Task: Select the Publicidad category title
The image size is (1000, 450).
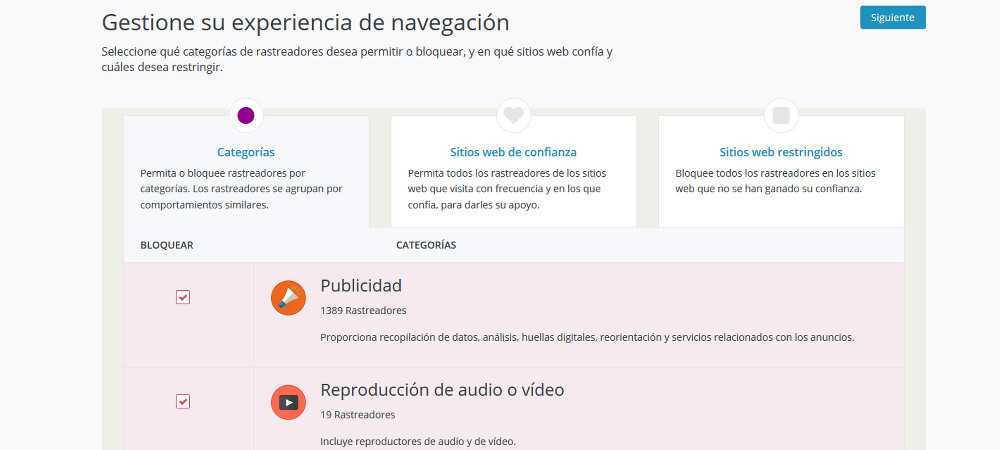Action: coord(361,286)
